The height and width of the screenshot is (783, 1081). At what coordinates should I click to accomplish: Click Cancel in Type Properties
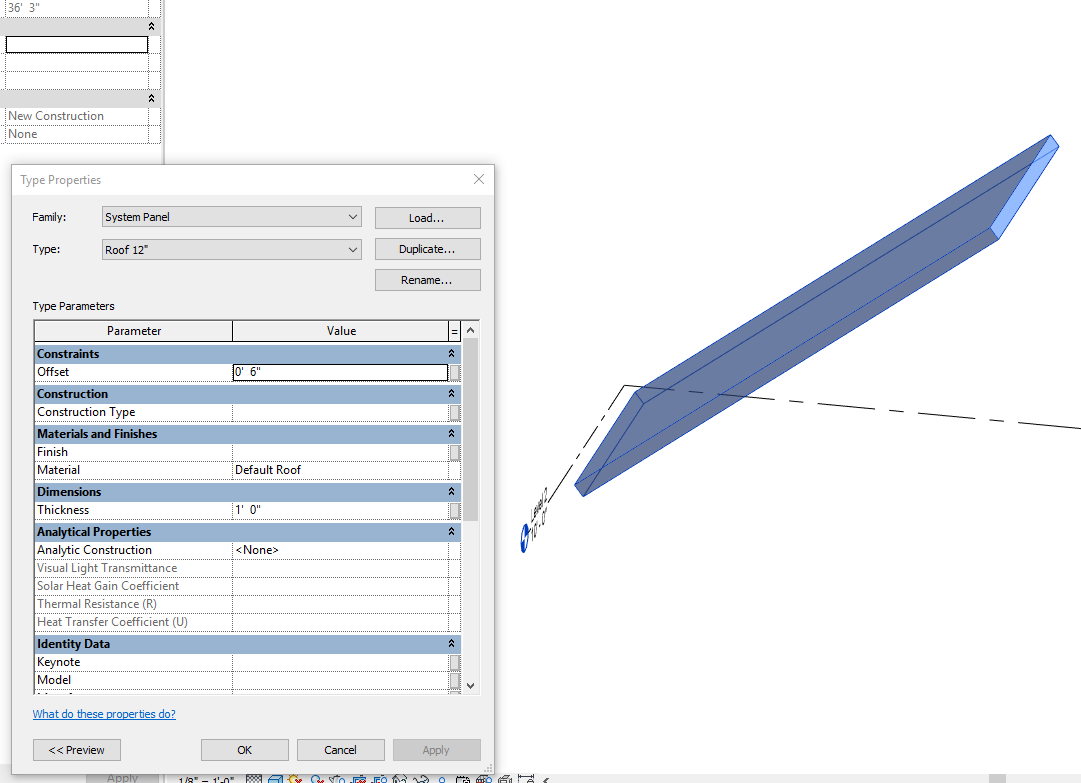click(341, 750)
